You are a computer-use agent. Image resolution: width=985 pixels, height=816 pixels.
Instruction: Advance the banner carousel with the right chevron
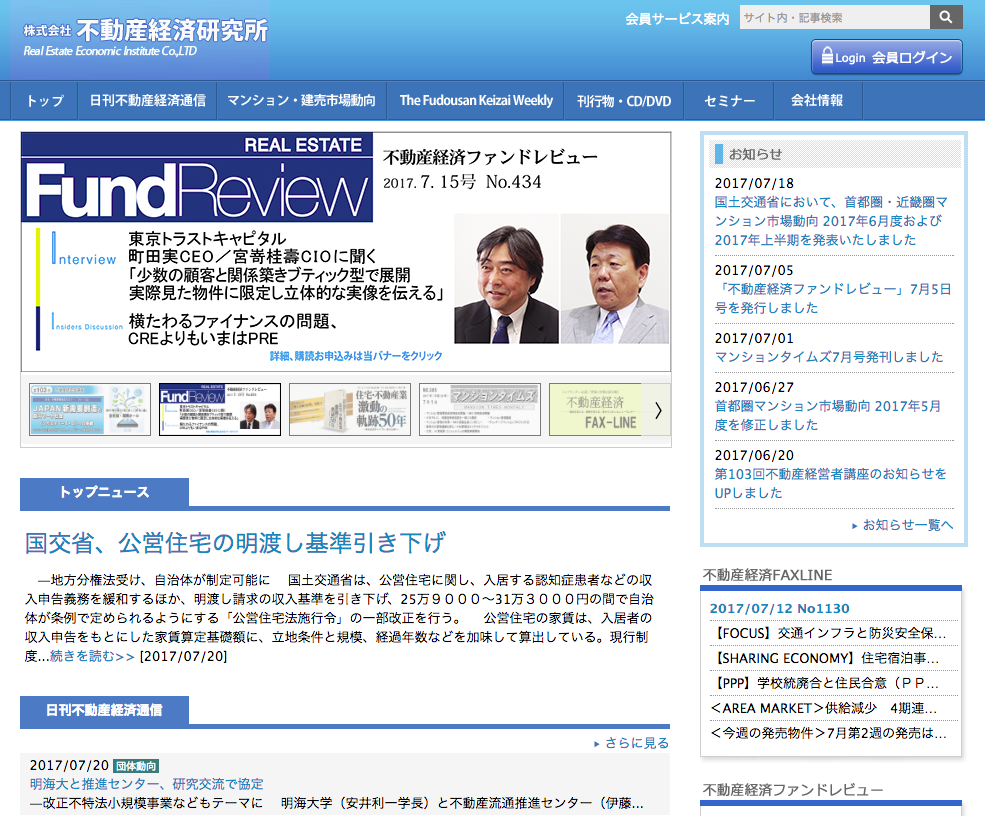pyautogui.click(x=657, y=409)
